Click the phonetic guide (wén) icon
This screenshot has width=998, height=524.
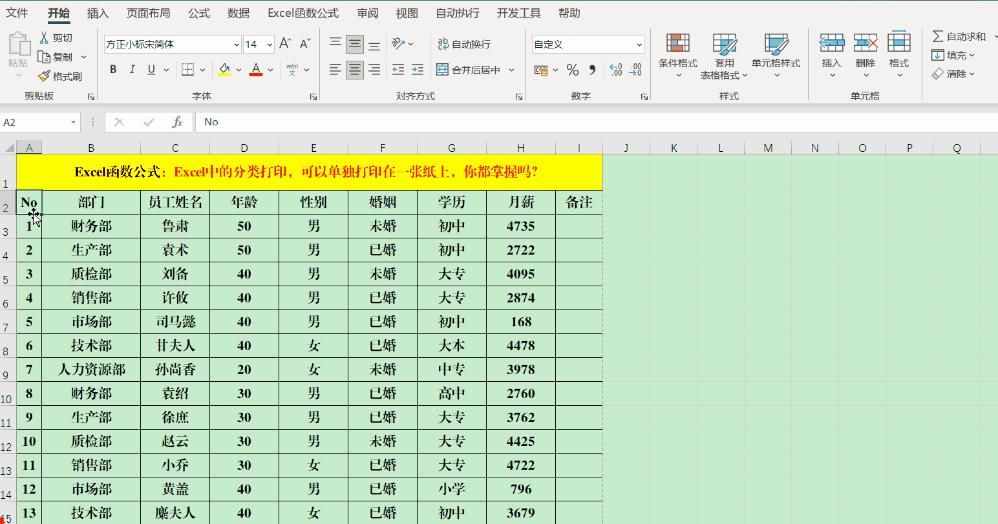click(x=292, y=69)
